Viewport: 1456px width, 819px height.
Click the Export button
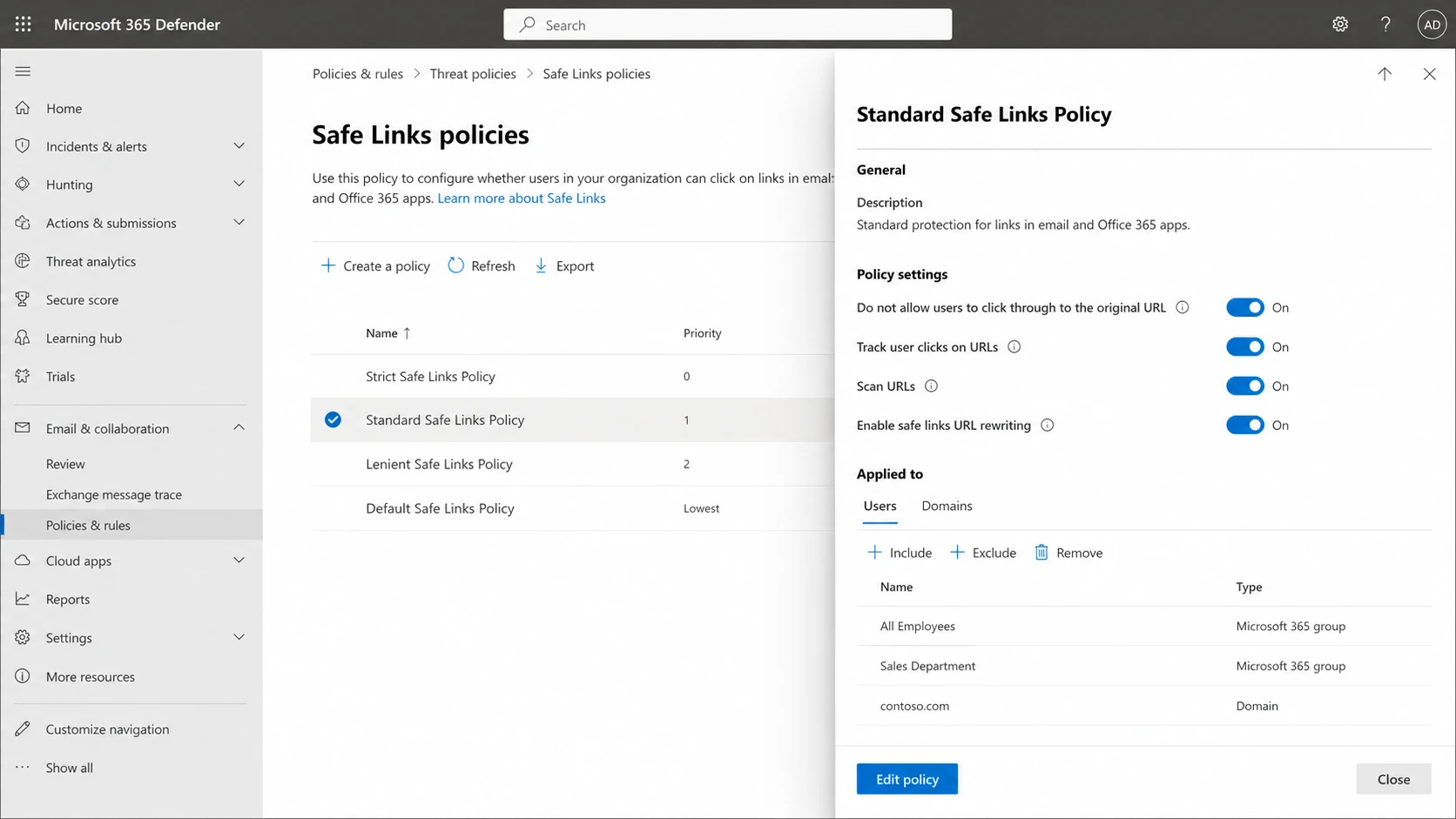[564, 265]
